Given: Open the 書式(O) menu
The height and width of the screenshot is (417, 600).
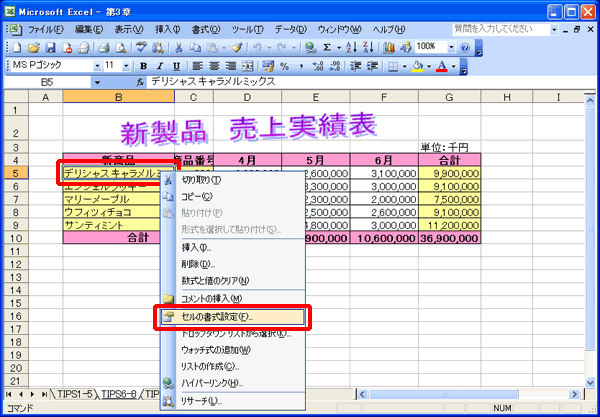Looking at the screenshot, I should (x=206, y=29).
